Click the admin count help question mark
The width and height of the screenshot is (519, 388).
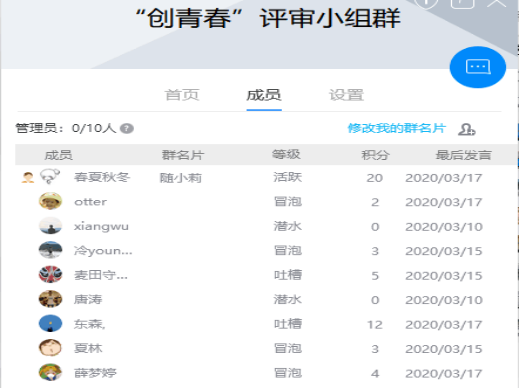pos(127,128)
